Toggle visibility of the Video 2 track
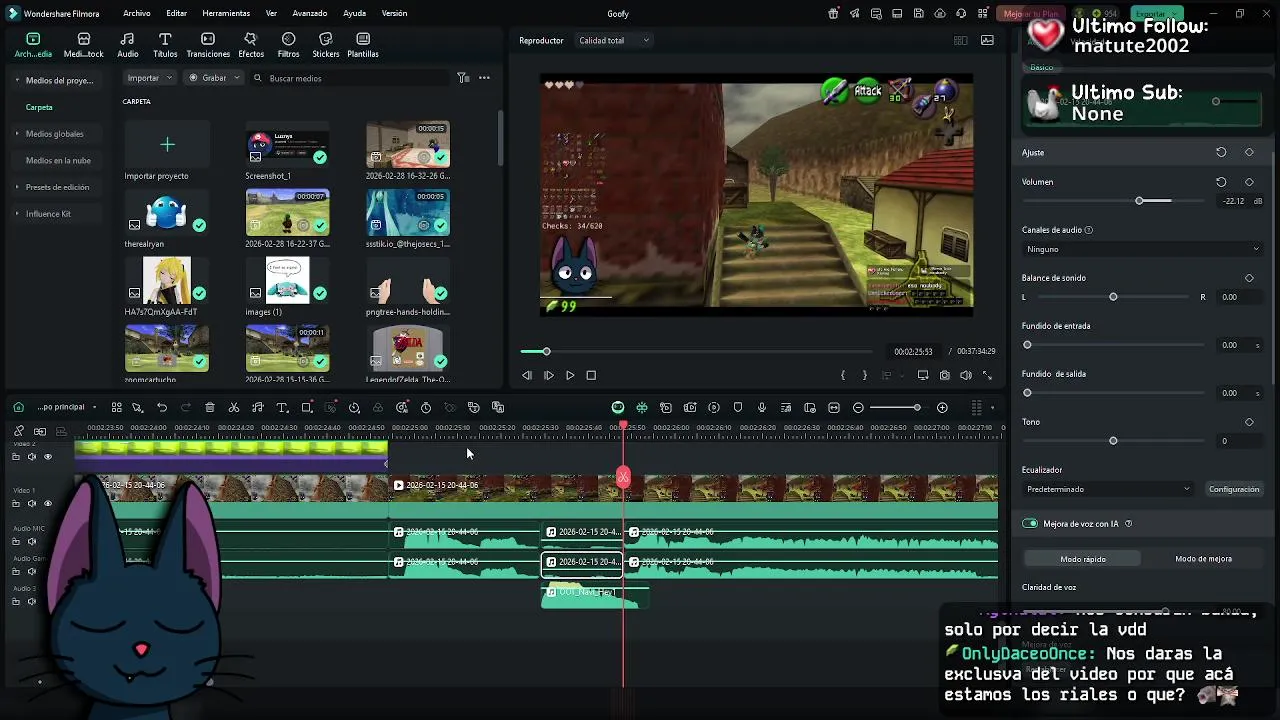 coord(47,457)
